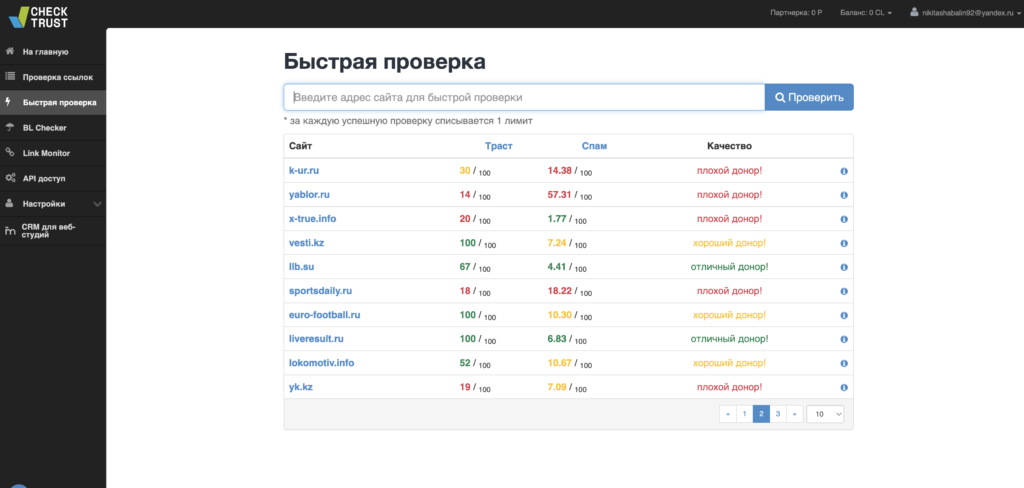1024x488 pixels.
Task: Focus the site address input field
Action: tap(524, 97)
